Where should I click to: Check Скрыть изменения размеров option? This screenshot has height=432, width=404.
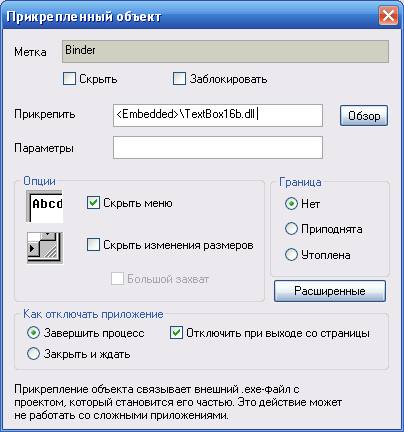tap(93, 245)
